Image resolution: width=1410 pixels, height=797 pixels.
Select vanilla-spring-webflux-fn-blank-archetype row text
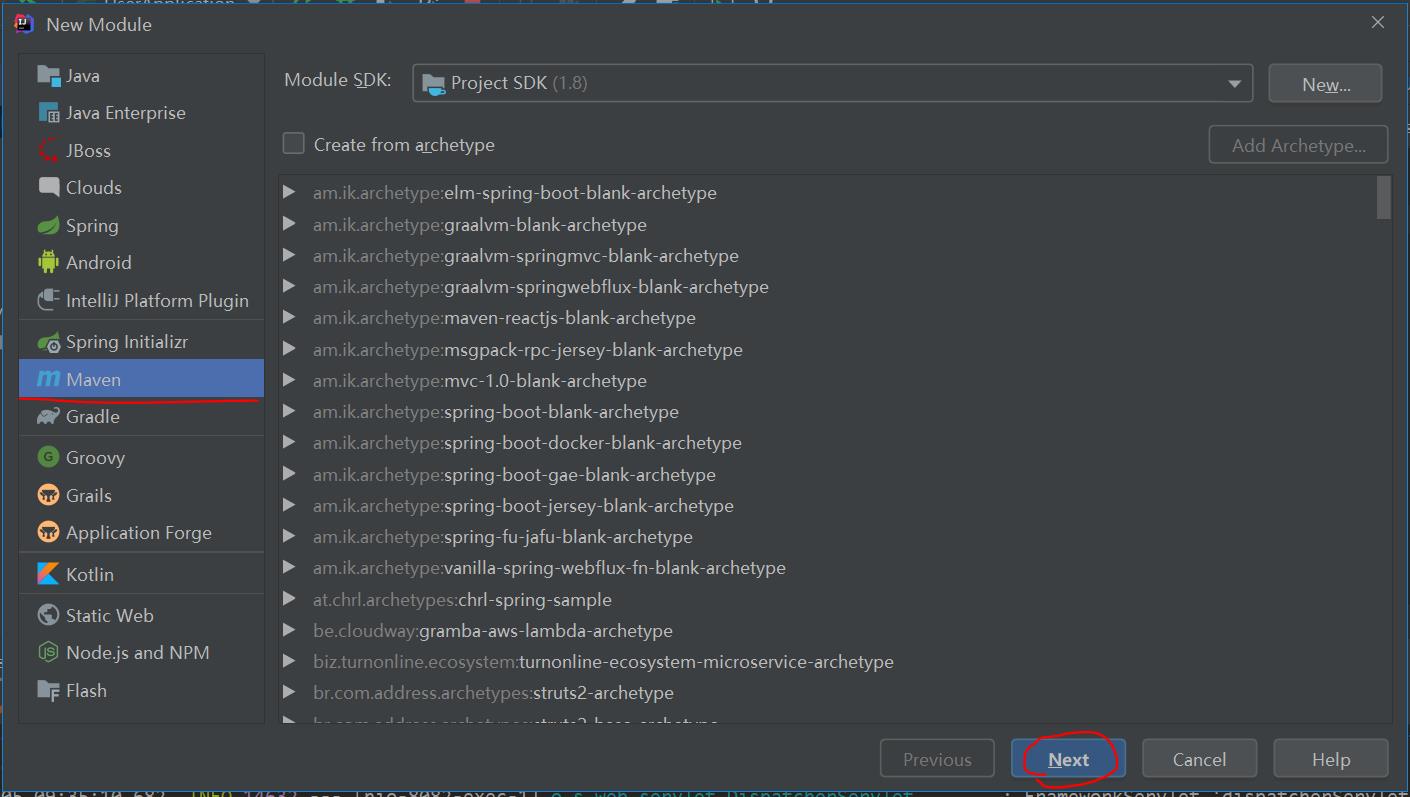[549, 568]
